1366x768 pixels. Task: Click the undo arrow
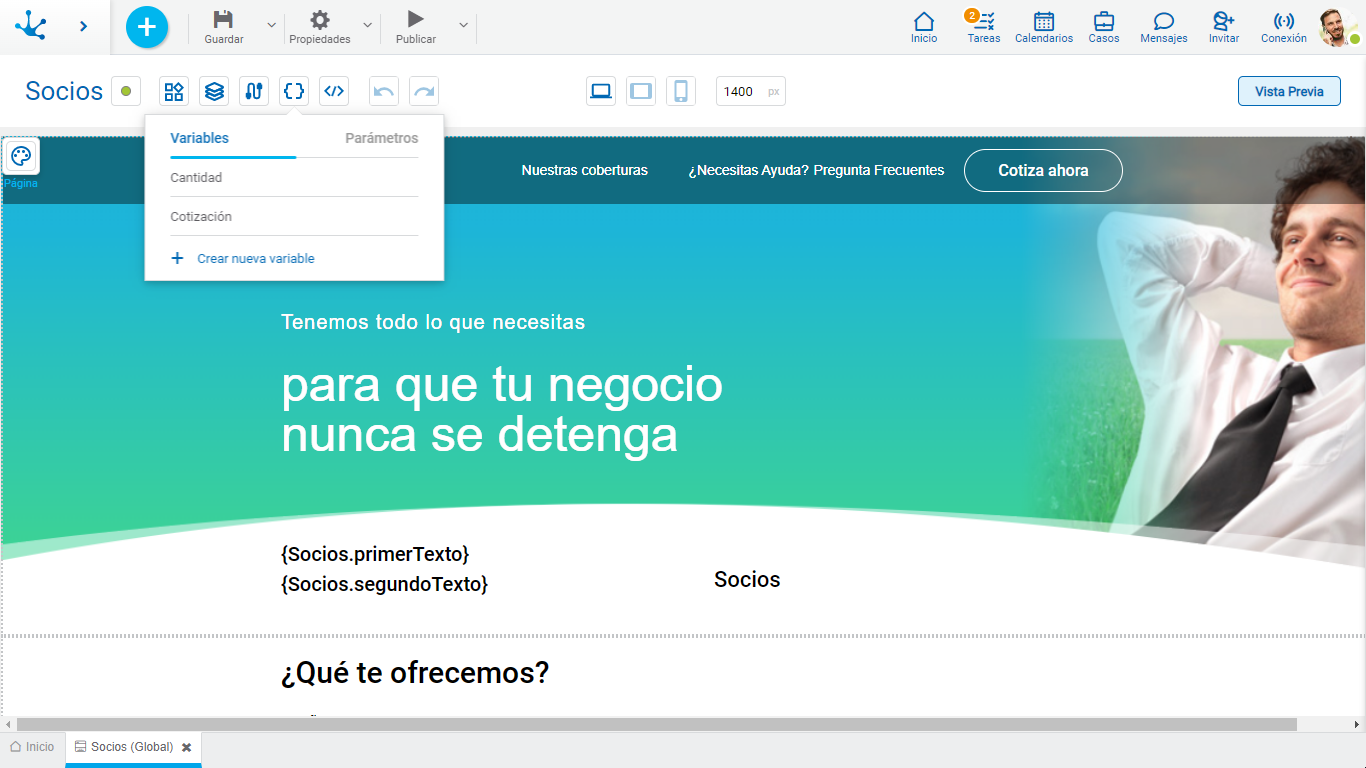pos(384,91)
